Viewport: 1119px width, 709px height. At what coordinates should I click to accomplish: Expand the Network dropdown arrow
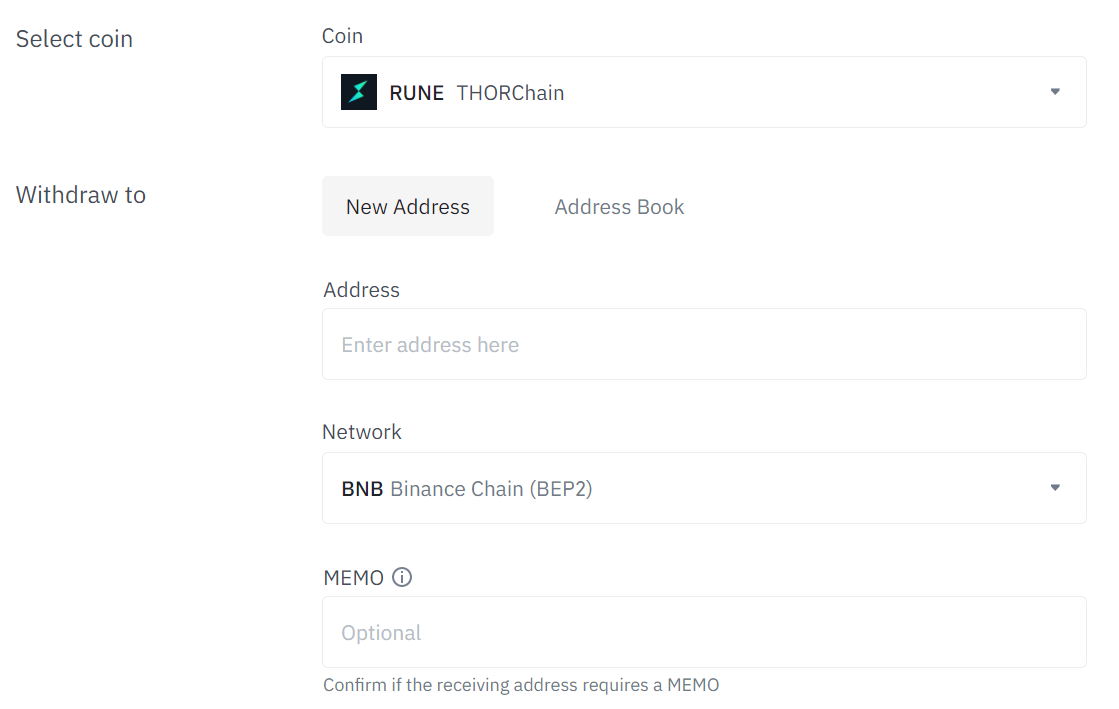coord(1055,488)
